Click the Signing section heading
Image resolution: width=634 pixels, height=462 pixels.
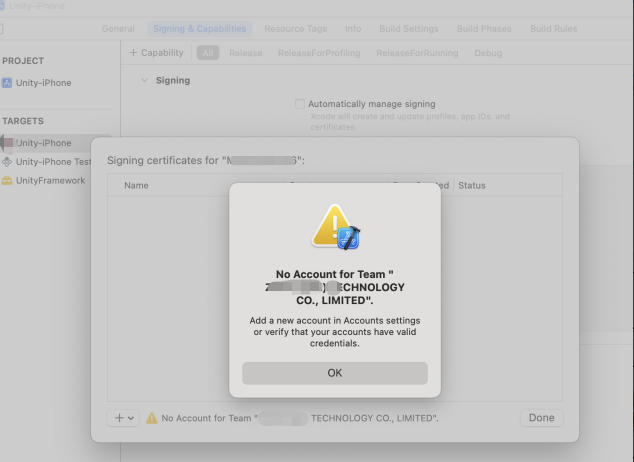(173, 80)
